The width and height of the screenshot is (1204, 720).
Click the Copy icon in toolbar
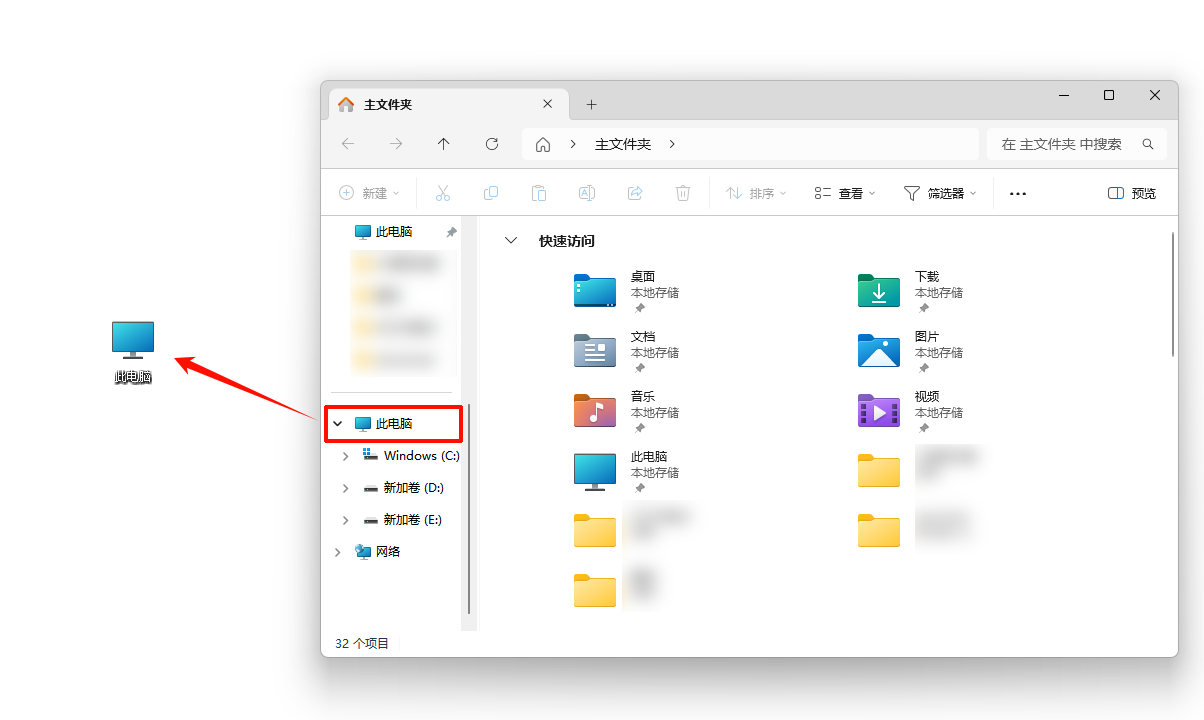tap(491, 193)
